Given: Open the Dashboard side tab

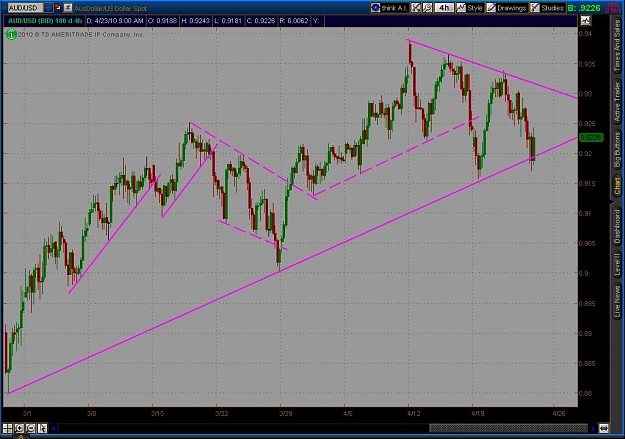Looking at the screenshot, I should click(617, 226).
